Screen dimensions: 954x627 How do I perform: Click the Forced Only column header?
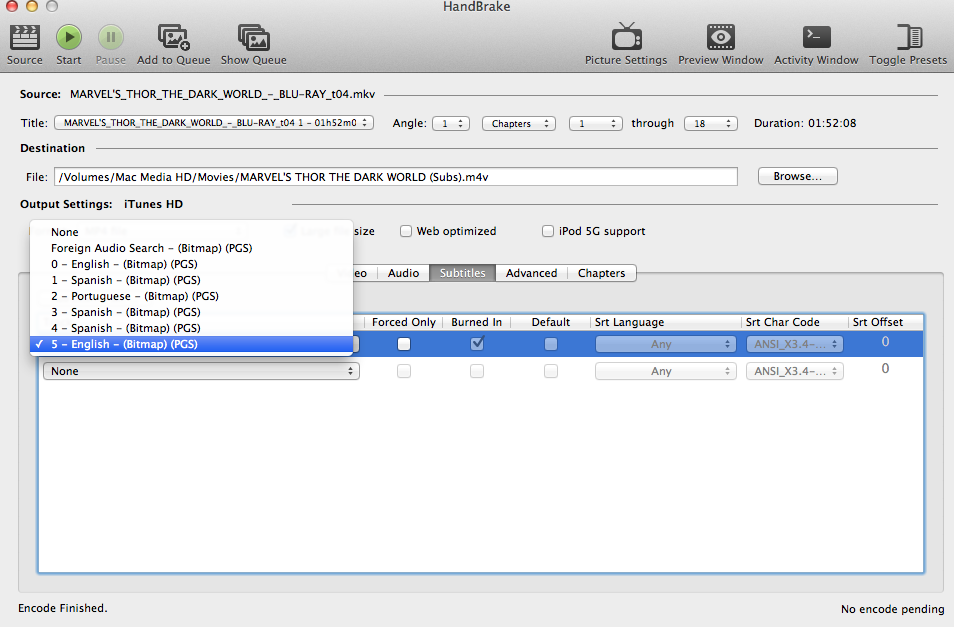point(403,322)
